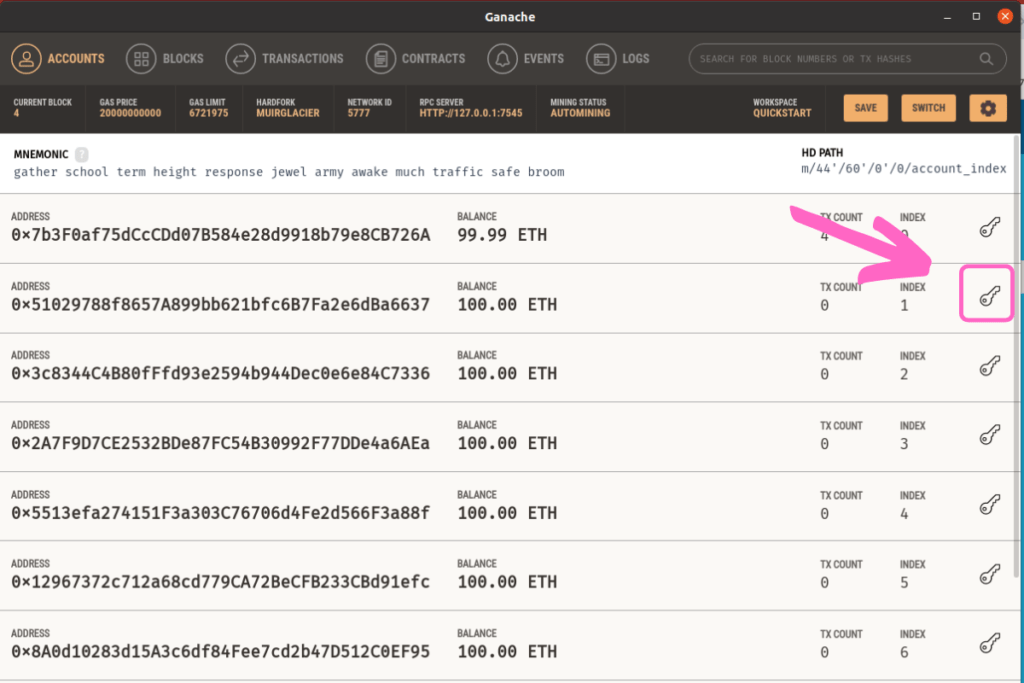Open the Accounts tab

pos(58,59)
